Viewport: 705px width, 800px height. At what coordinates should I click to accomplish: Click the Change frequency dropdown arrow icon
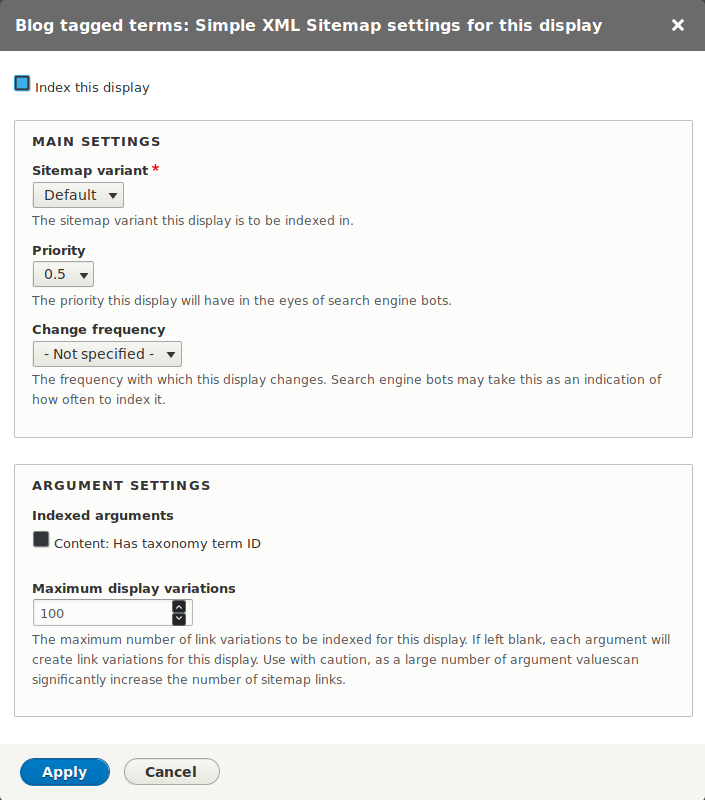pos(170,353)
